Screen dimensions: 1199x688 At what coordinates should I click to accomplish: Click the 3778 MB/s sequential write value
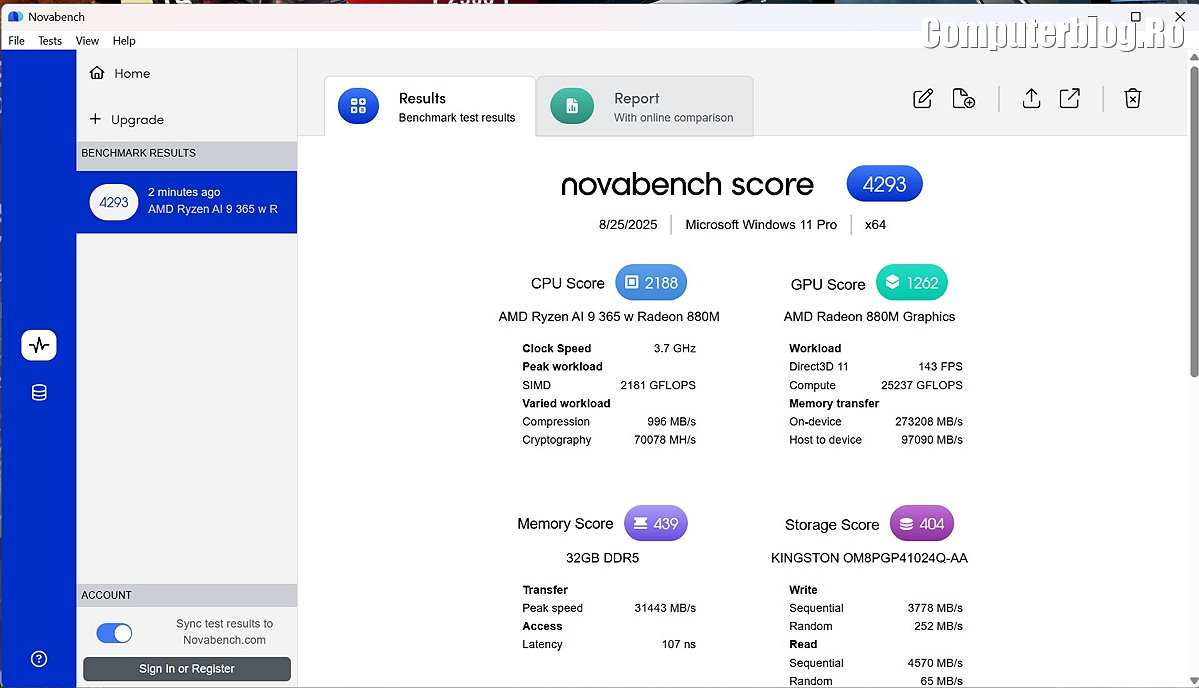coord(934,608)
